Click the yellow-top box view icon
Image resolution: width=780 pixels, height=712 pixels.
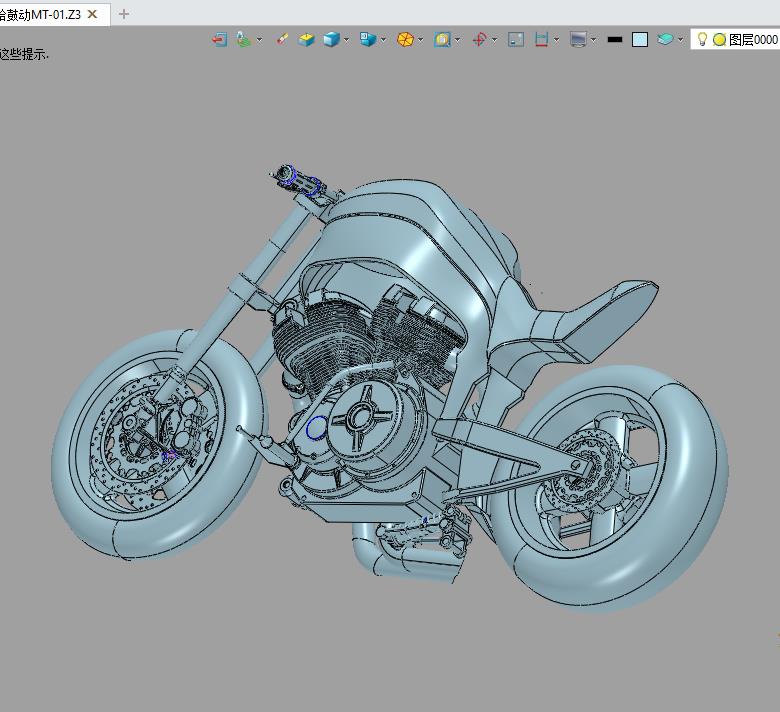pyautogui.click(x=307, y=40)
